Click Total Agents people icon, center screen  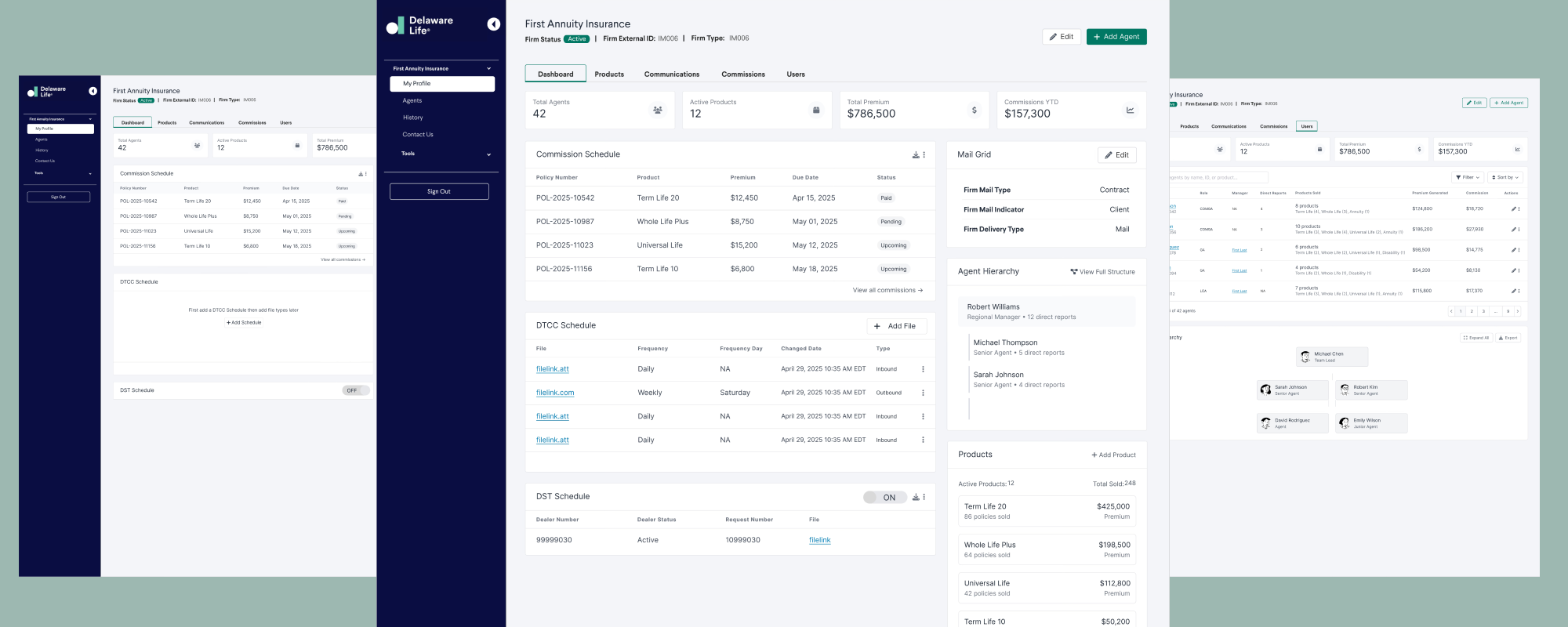click(x=658, y=111)
